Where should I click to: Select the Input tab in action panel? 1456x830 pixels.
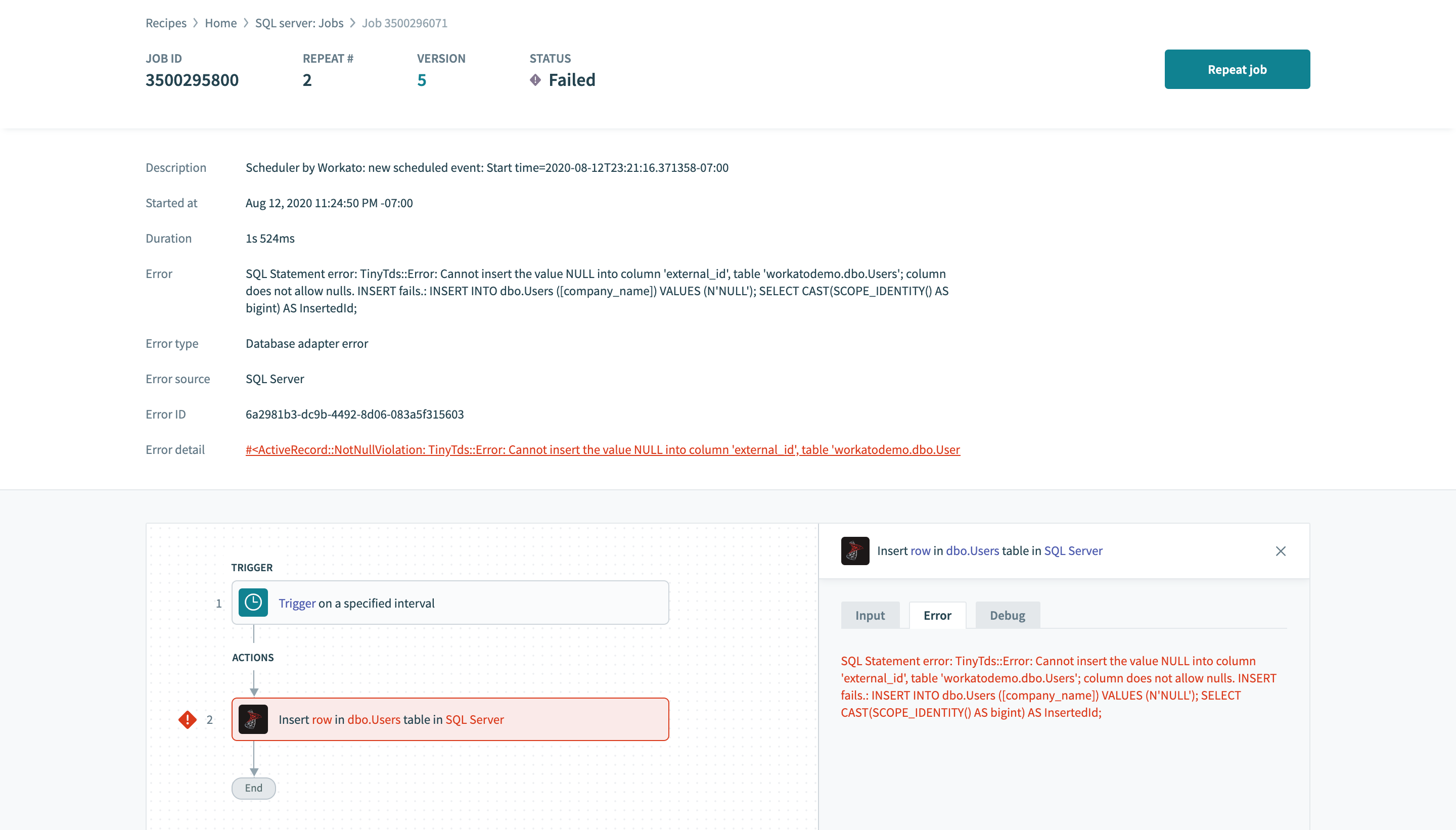[x=870, y=615]
